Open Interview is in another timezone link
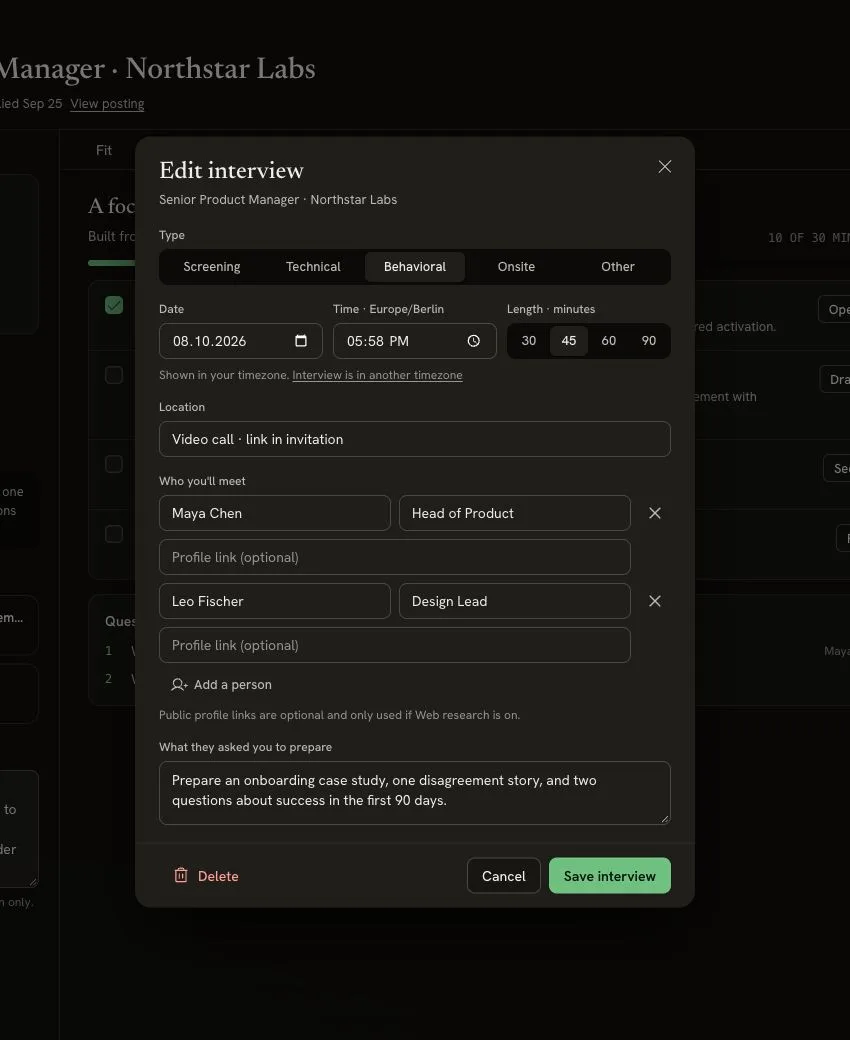This screenshot has width=850, height=1040. (x=377, y=375)
